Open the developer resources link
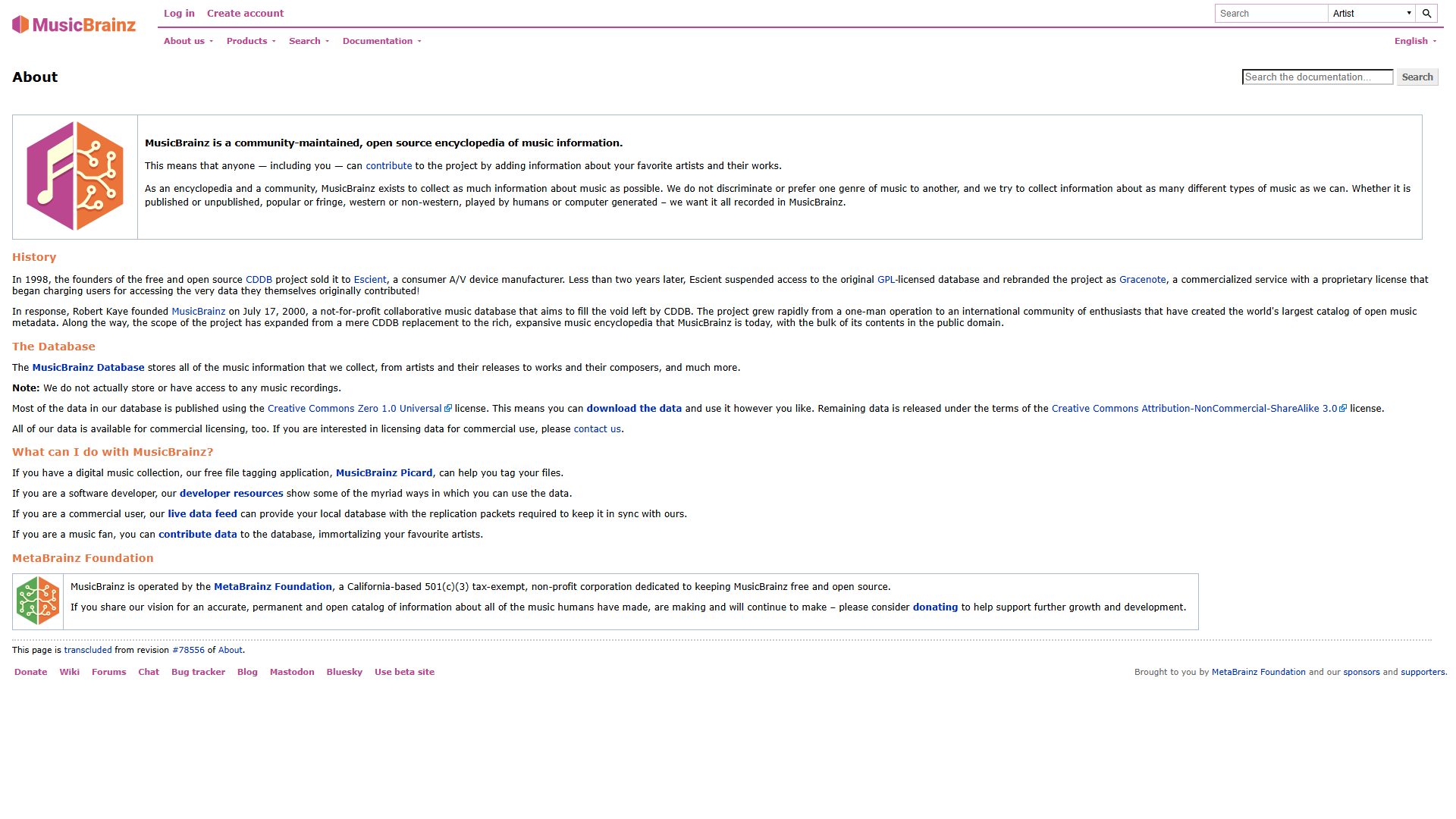Viewport: 1456px width, 819px height. coord(231,494)
